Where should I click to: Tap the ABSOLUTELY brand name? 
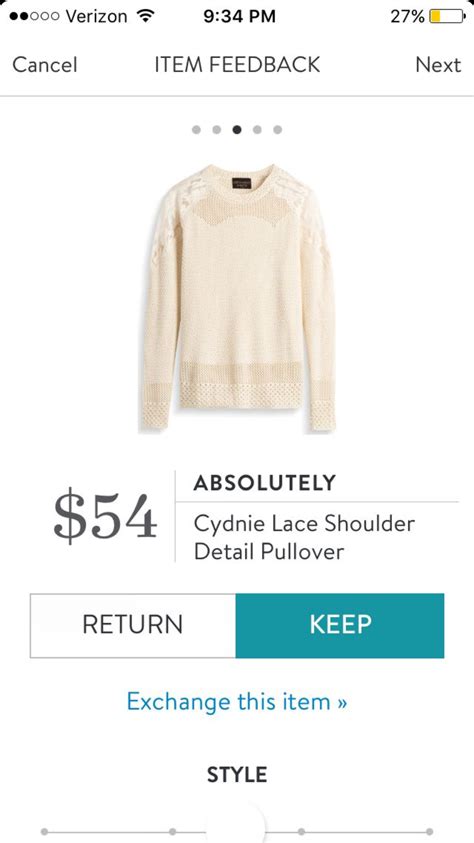tap(264, 483)
